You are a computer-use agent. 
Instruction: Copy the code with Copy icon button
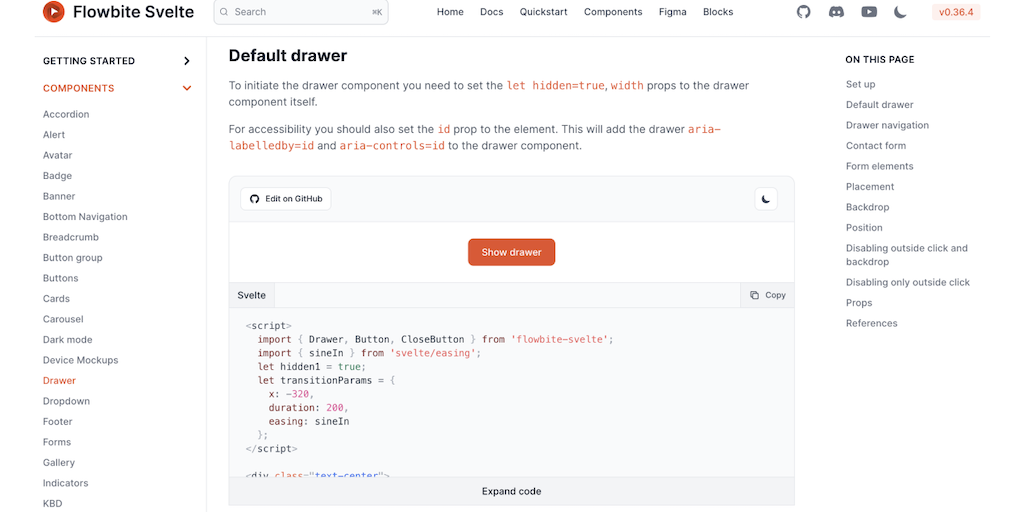tap(767, 295)
